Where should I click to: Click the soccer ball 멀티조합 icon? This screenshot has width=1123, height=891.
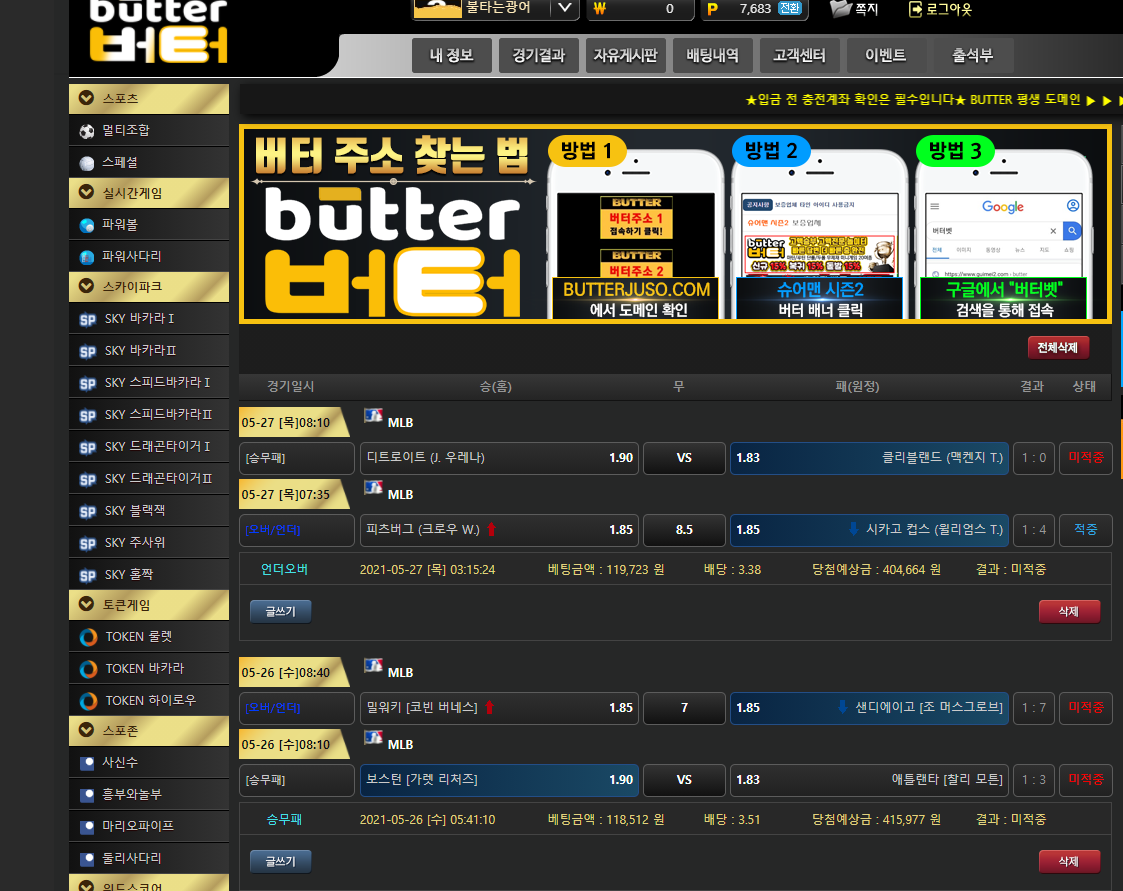pyautogui.click(x=87, y=131)
